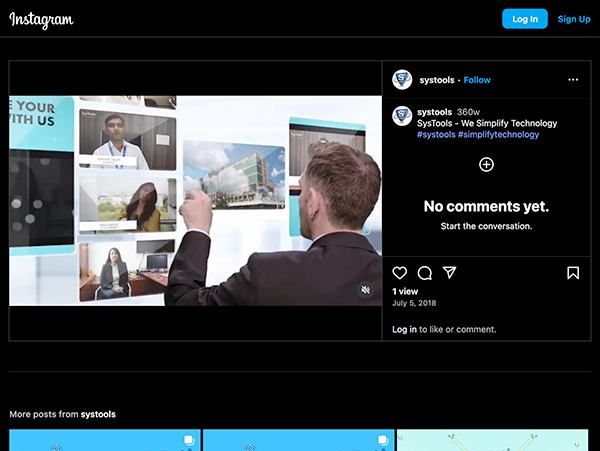Open the #systools hashtag
This screenshot has height=451, width=600.
[x=436, y=135]
